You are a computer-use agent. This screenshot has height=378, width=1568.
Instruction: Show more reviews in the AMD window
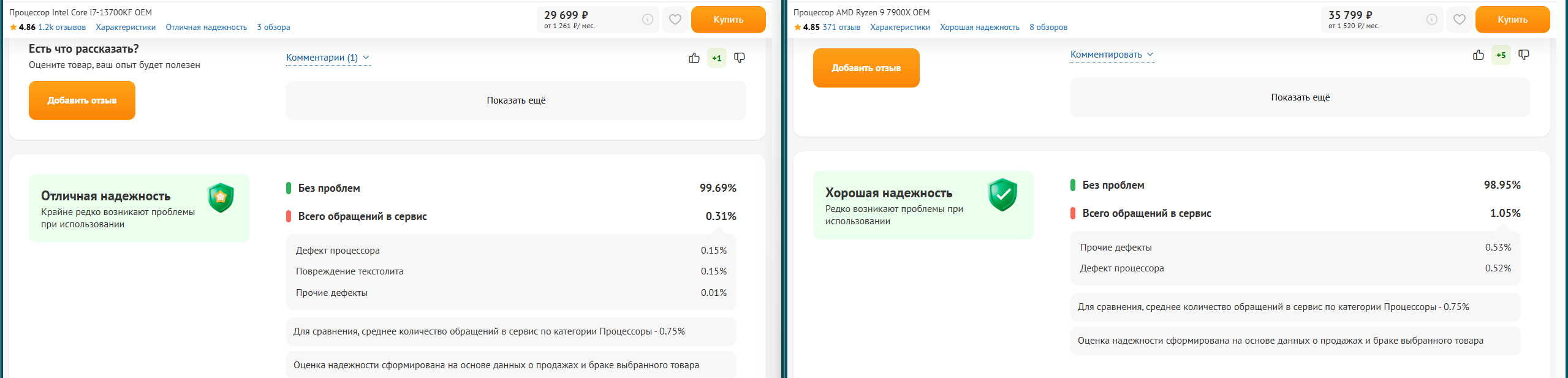coord(1300,97)
